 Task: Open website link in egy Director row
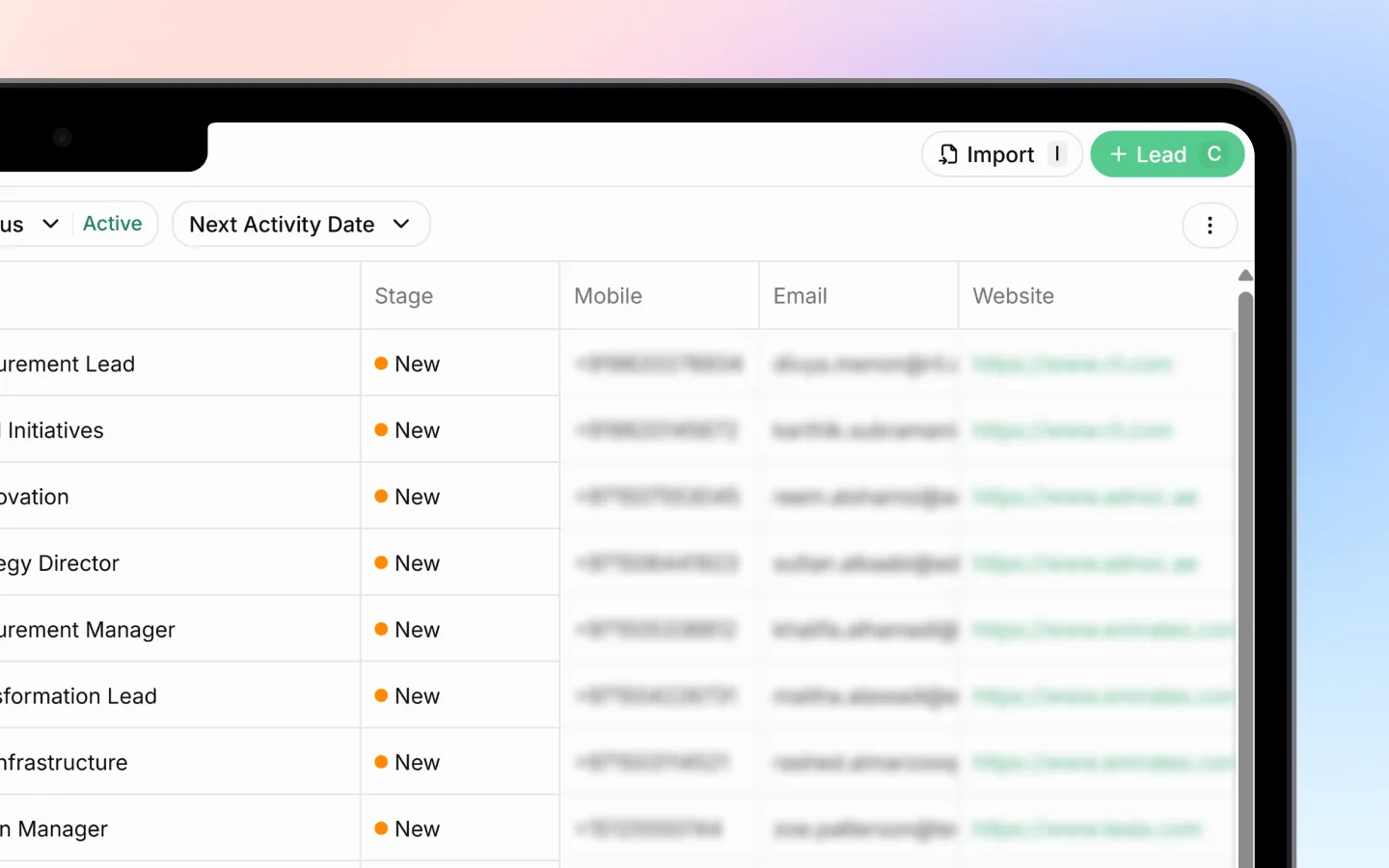(x=1084, y=563)
